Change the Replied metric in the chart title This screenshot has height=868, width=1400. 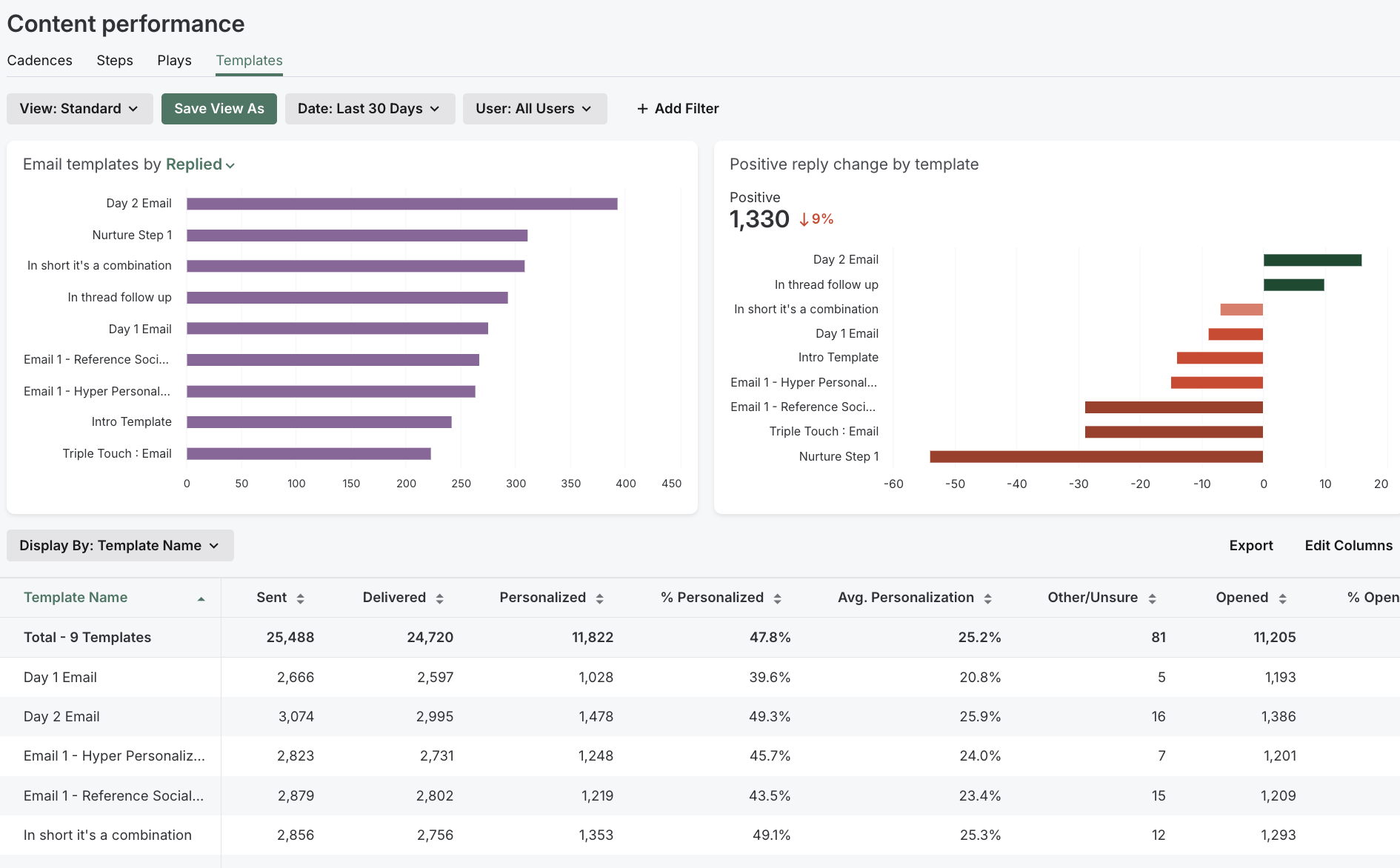[x=199, y=164]
